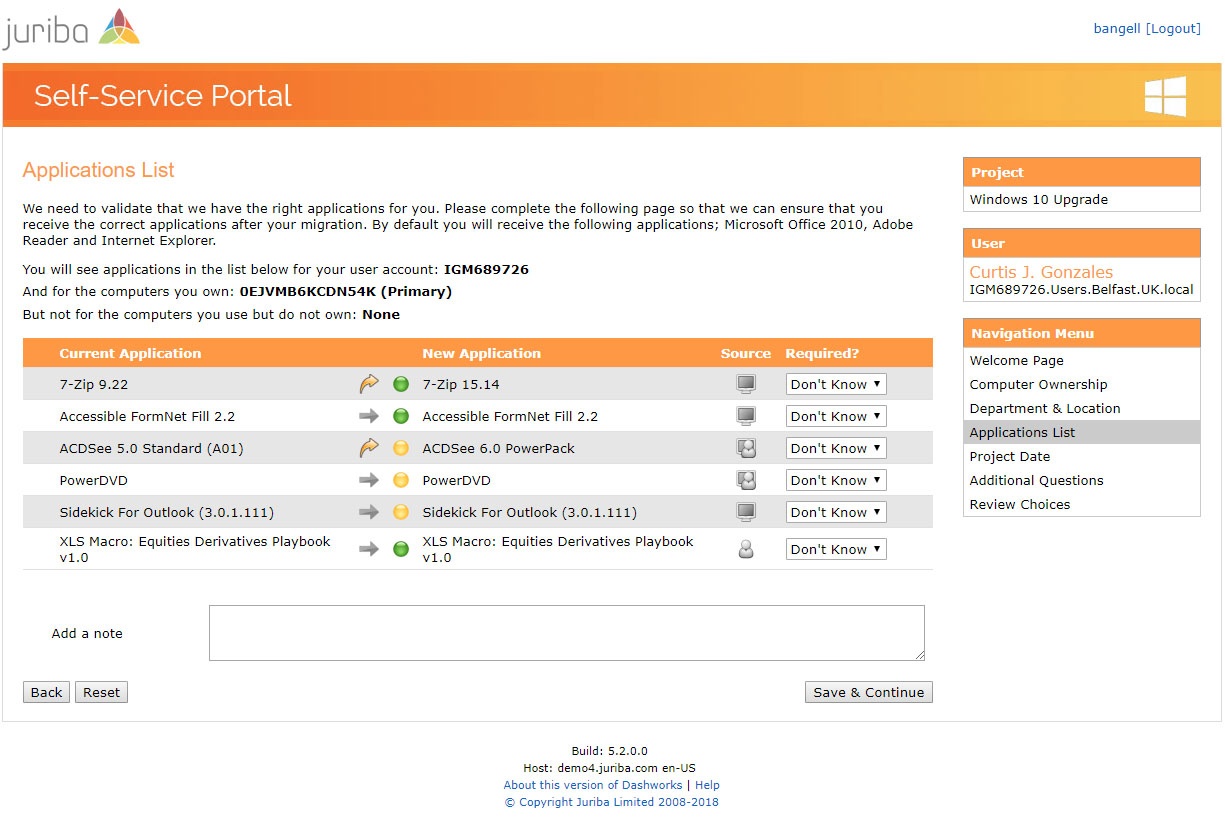
Task: Open Required dropdown for ACDSee
Action: 836,448
